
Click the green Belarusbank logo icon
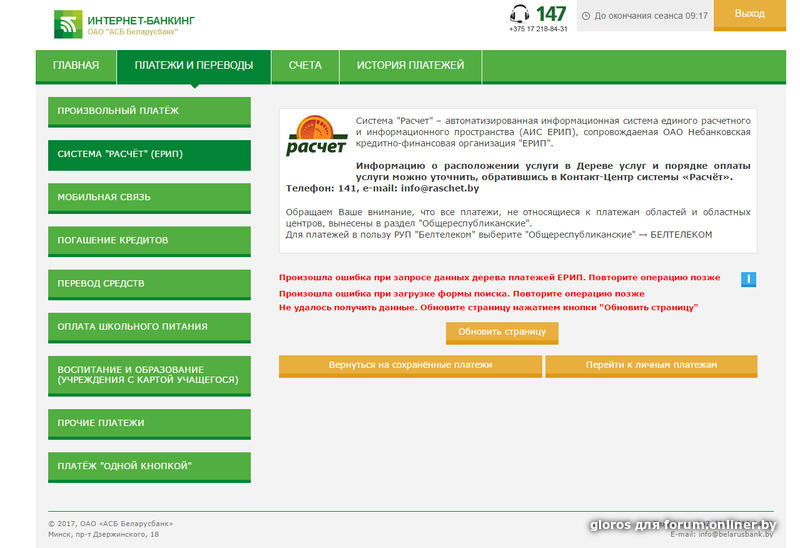click(68, 23)
